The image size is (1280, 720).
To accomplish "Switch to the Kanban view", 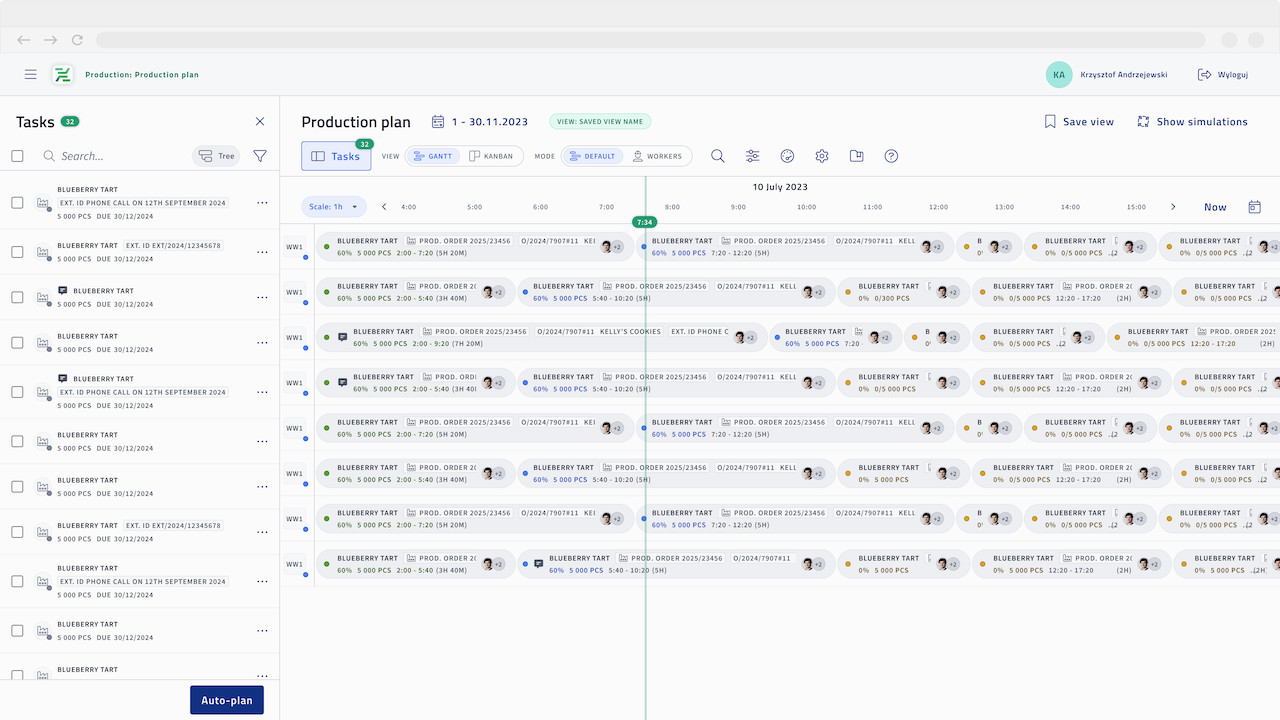I will point(491,156).
